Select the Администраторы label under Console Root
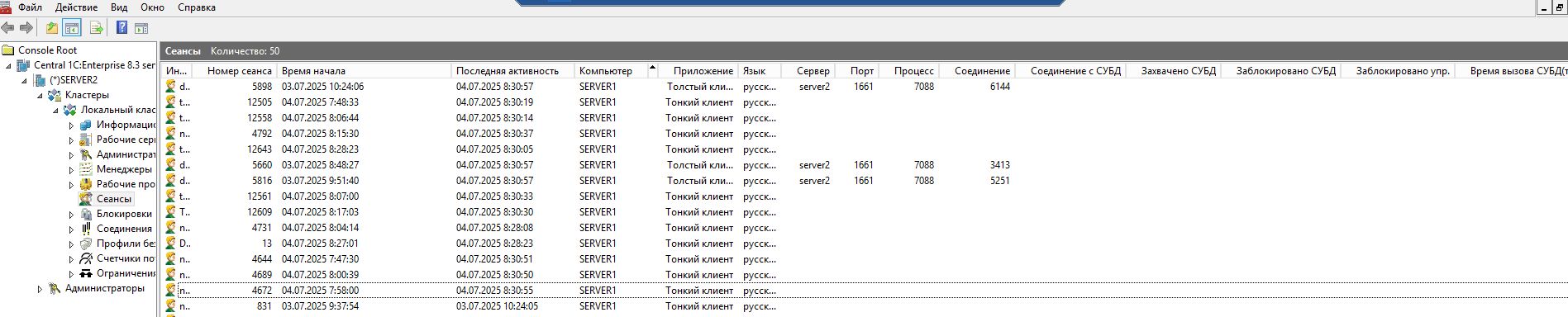Image resolution: width=1568 pixels, height=317 pixels. [105, 288]
